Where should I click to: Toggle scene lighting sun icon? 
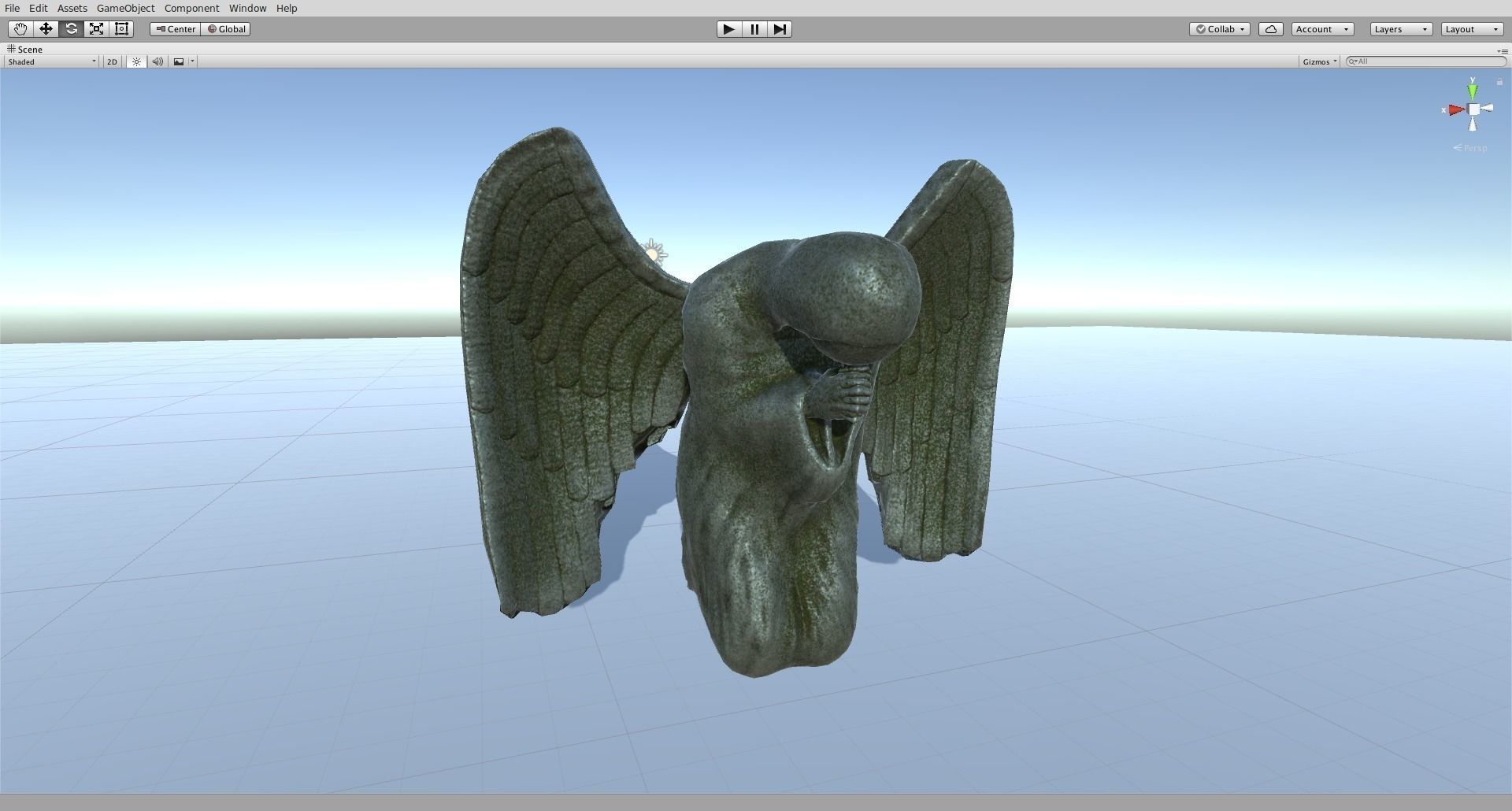[136, 61]
